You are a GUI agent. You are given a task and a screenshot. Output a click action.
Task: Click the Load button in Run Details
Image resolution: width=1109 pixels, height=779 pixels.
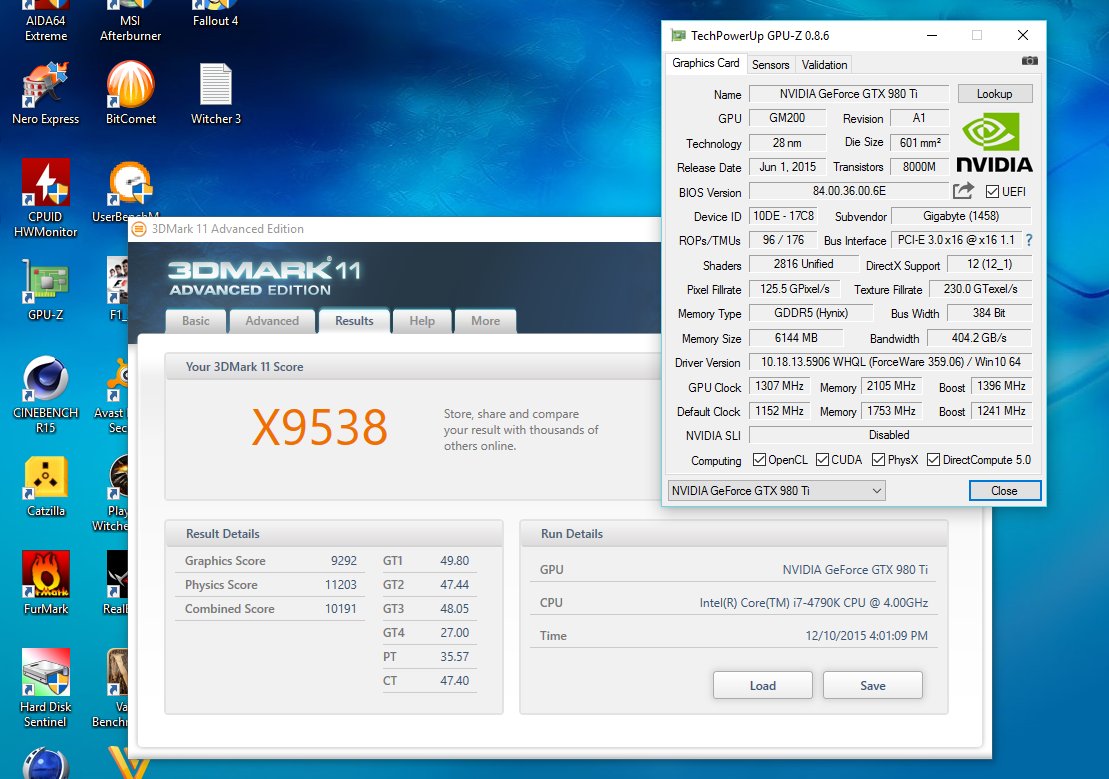click(x=762, y=685)
